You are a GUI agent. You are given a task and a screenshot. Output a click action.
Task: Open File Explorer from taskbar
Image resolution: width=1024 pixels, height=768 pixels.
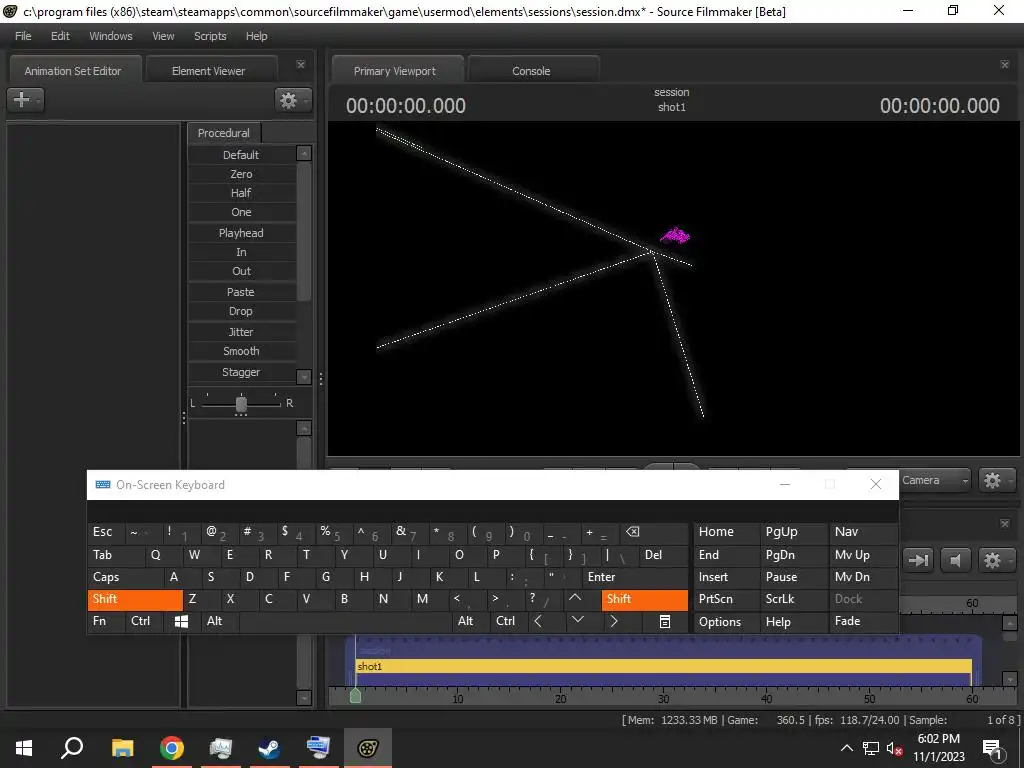click(122, 748)
